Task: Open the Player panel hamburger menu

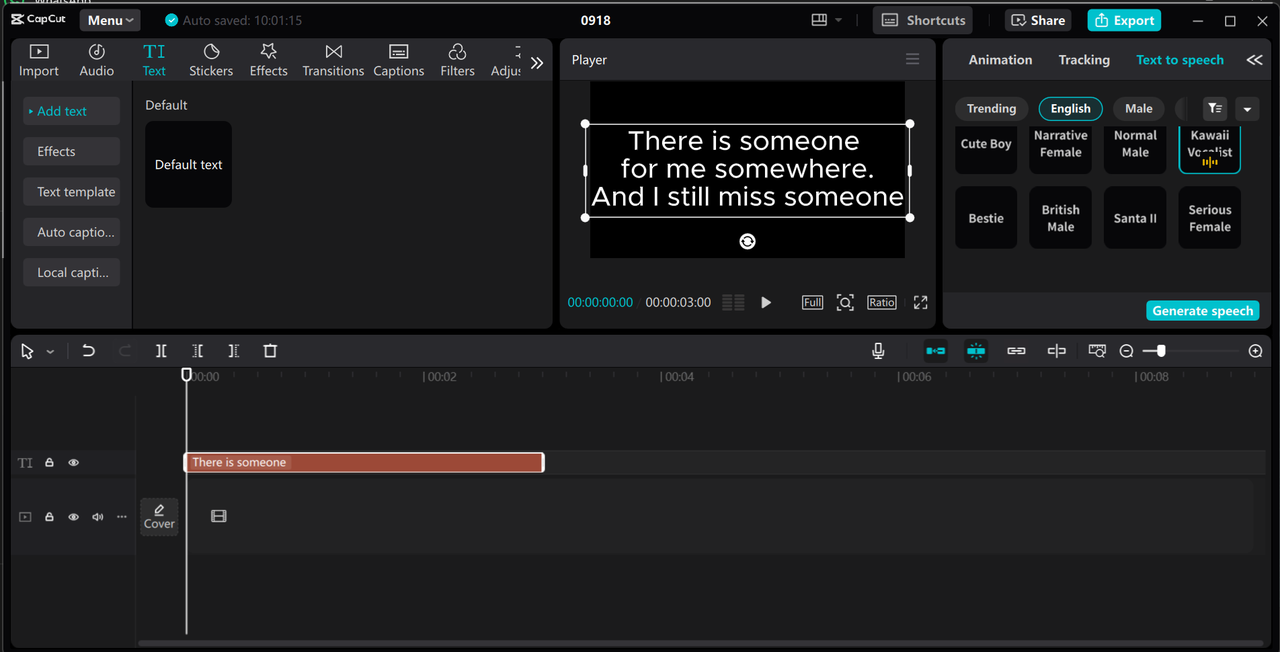Action: pyautogui.click(x=912, y=59)
